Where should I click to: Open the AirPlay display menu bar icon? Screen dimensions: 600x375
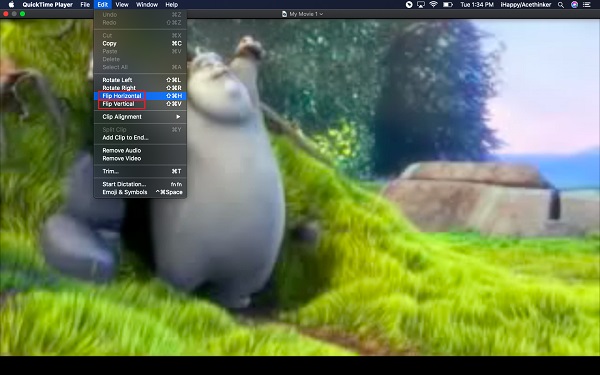421,5
